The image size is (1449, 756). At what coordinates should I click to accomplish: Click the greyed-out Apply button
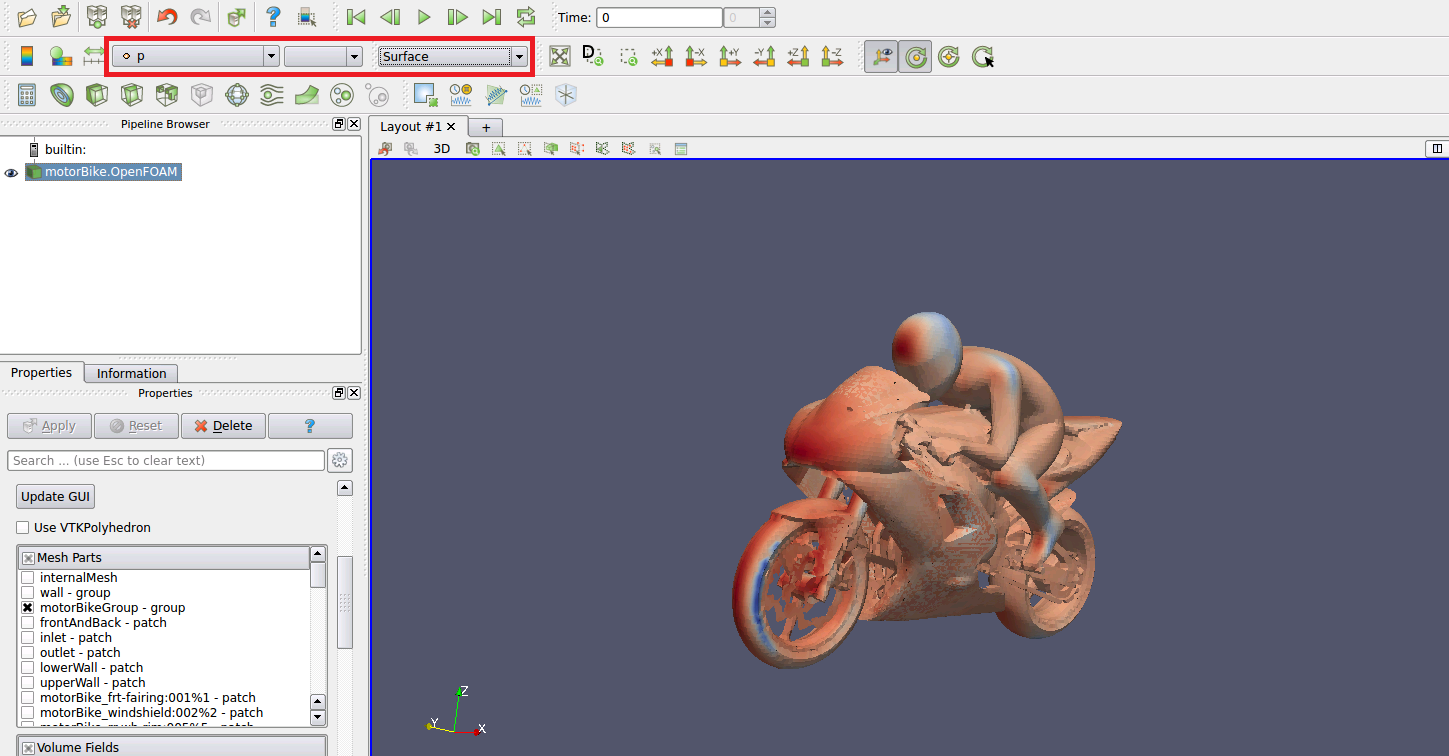tap(49, 426)
